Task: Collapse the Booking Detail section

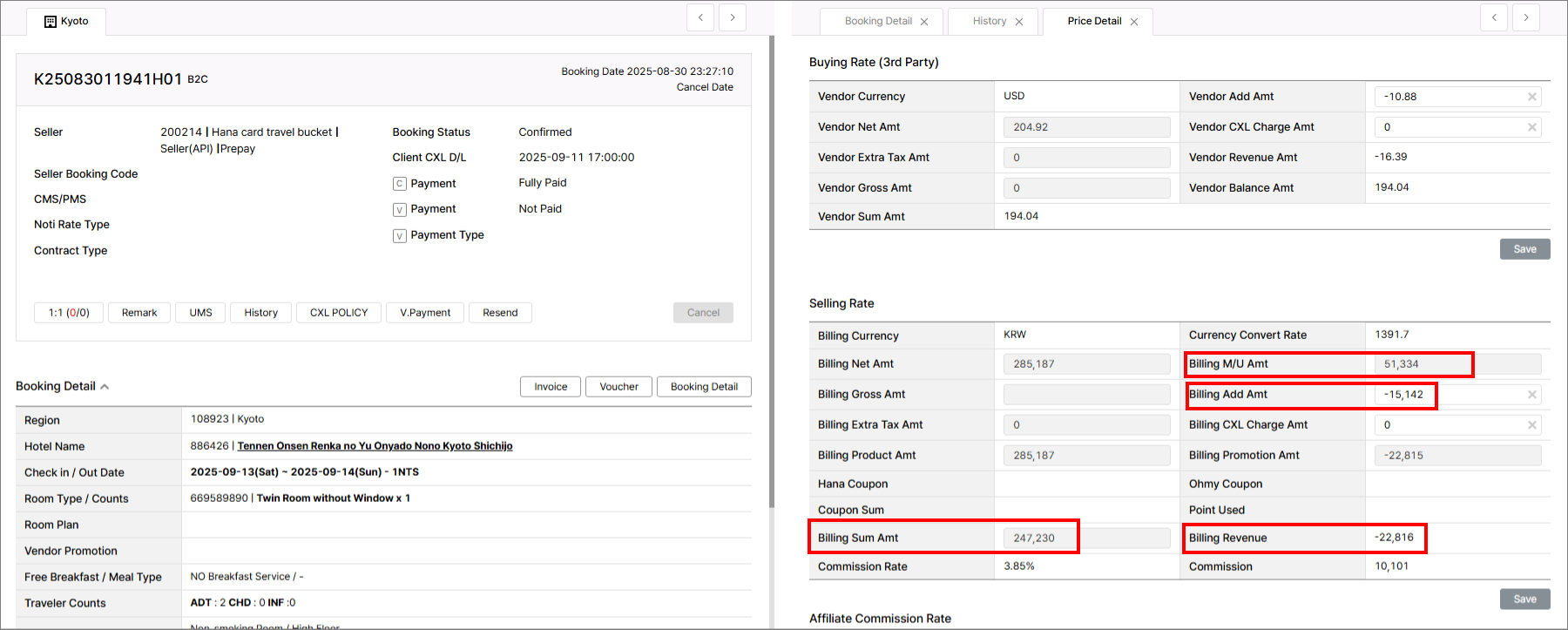Action: coord(105,387)
